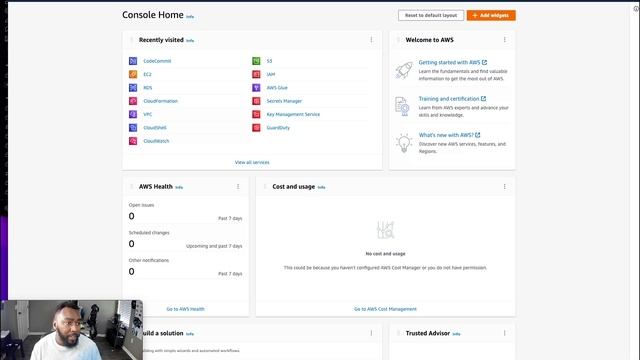Open the GuardDuty service icon
Viewport: 640px width, 360px height.
click(x=256, y=128)
